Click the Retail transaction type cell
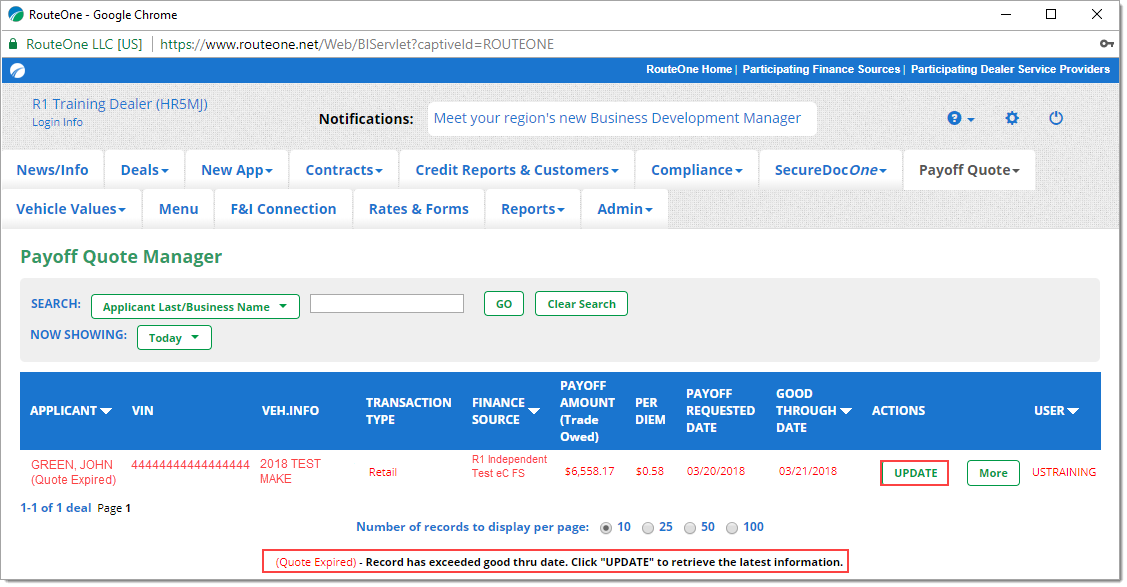Screen dimensions: 1127x587 (383, 473)
